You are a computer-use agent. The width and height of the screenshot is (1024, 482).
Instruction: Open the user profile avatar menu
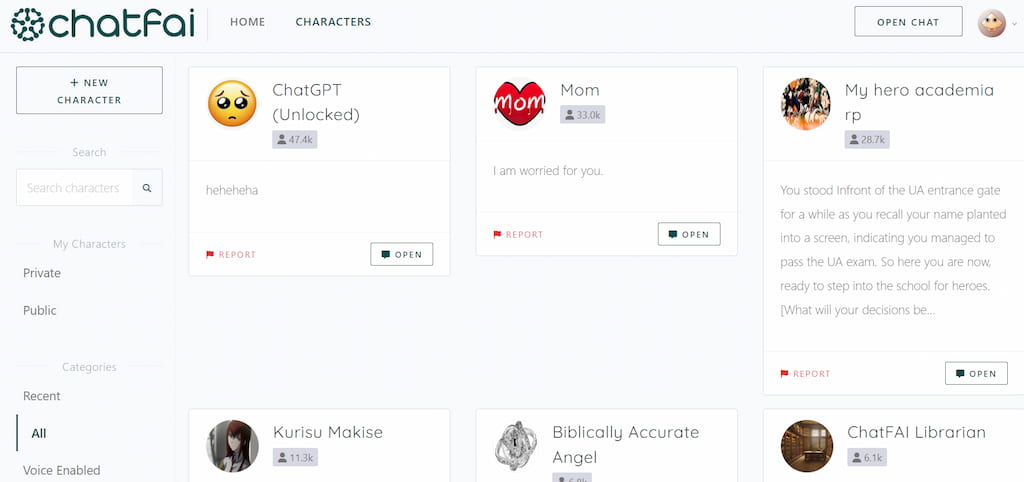(x=992, y=23)
